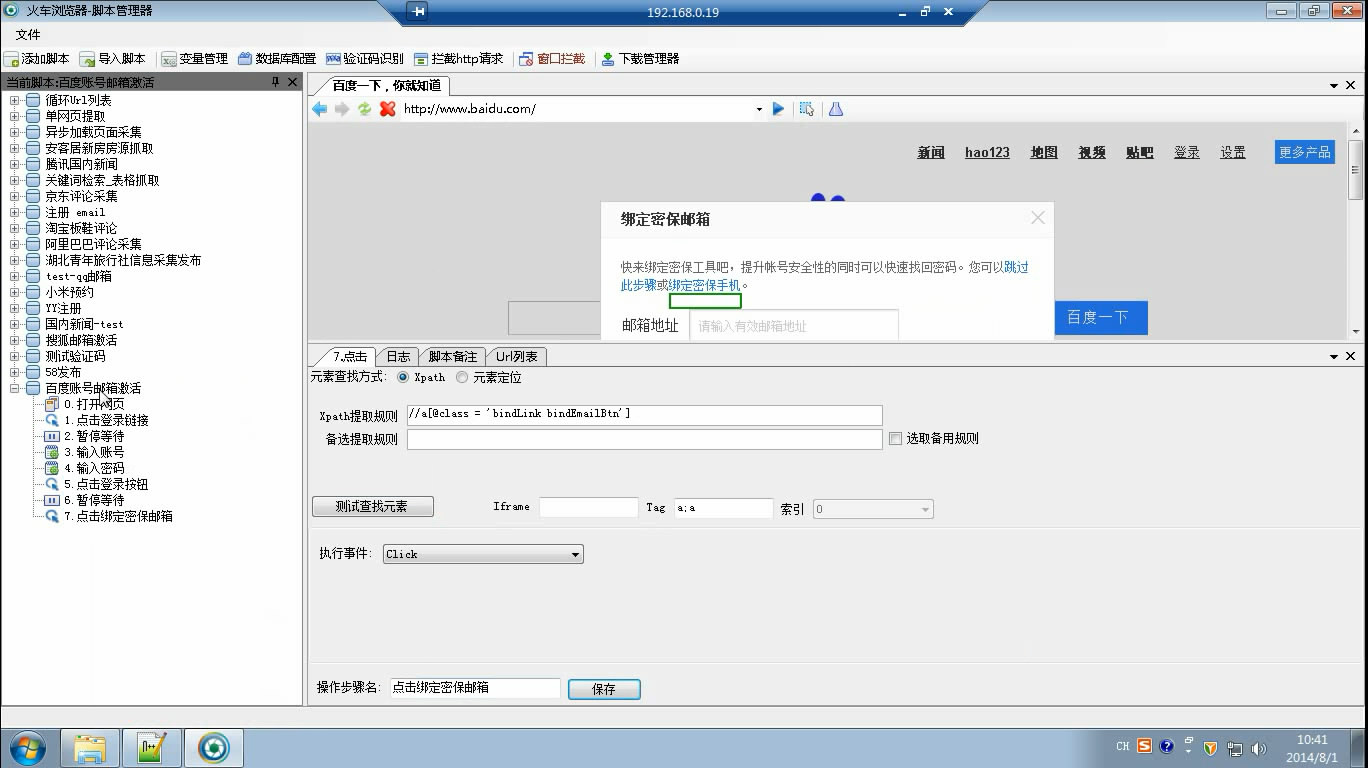Open file explorer from taskbar
Viewport: 1368px width, 768px height.
click(90, 748)
